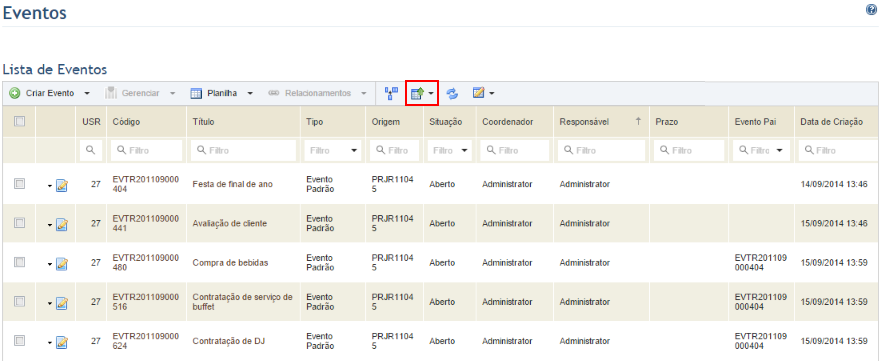Open the edit columns icon dropdown arrow

[x=492, y=93]
